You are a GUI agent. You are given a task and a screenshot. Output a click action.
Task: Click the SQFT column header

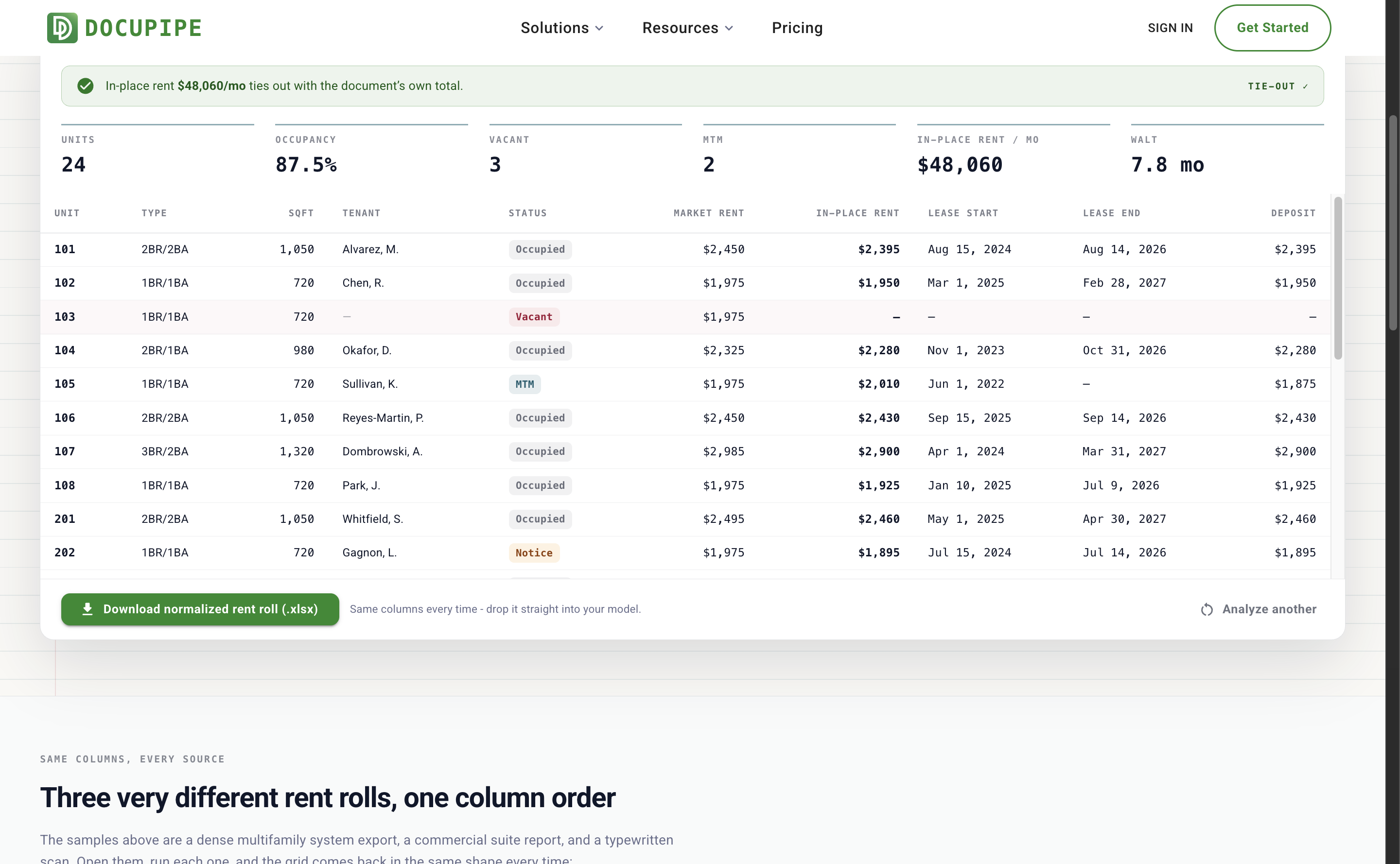click(301, 213)
